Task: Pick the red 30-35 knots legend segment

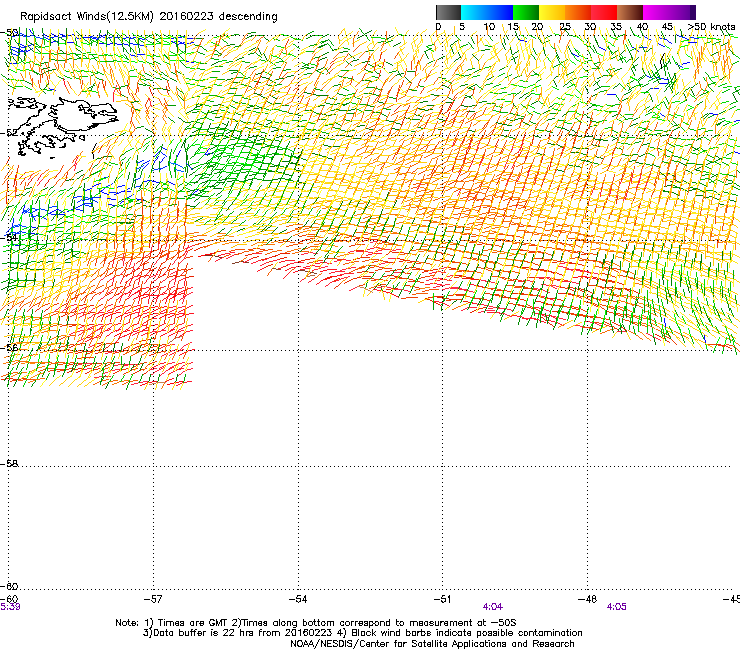Action: [604, 12]
